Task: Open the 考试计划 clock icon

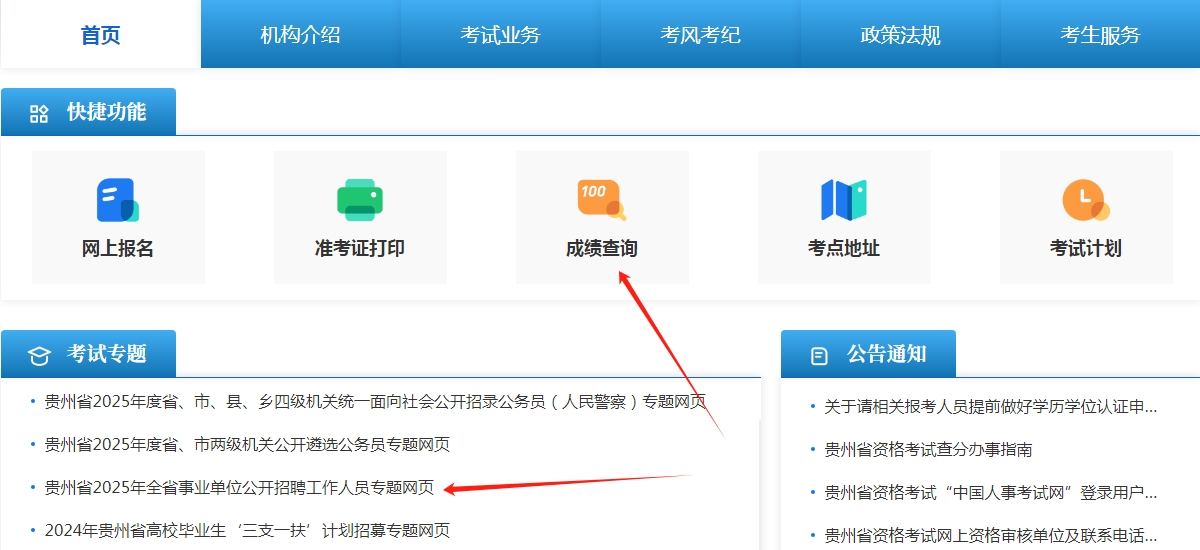Action: pos(1085,200)
